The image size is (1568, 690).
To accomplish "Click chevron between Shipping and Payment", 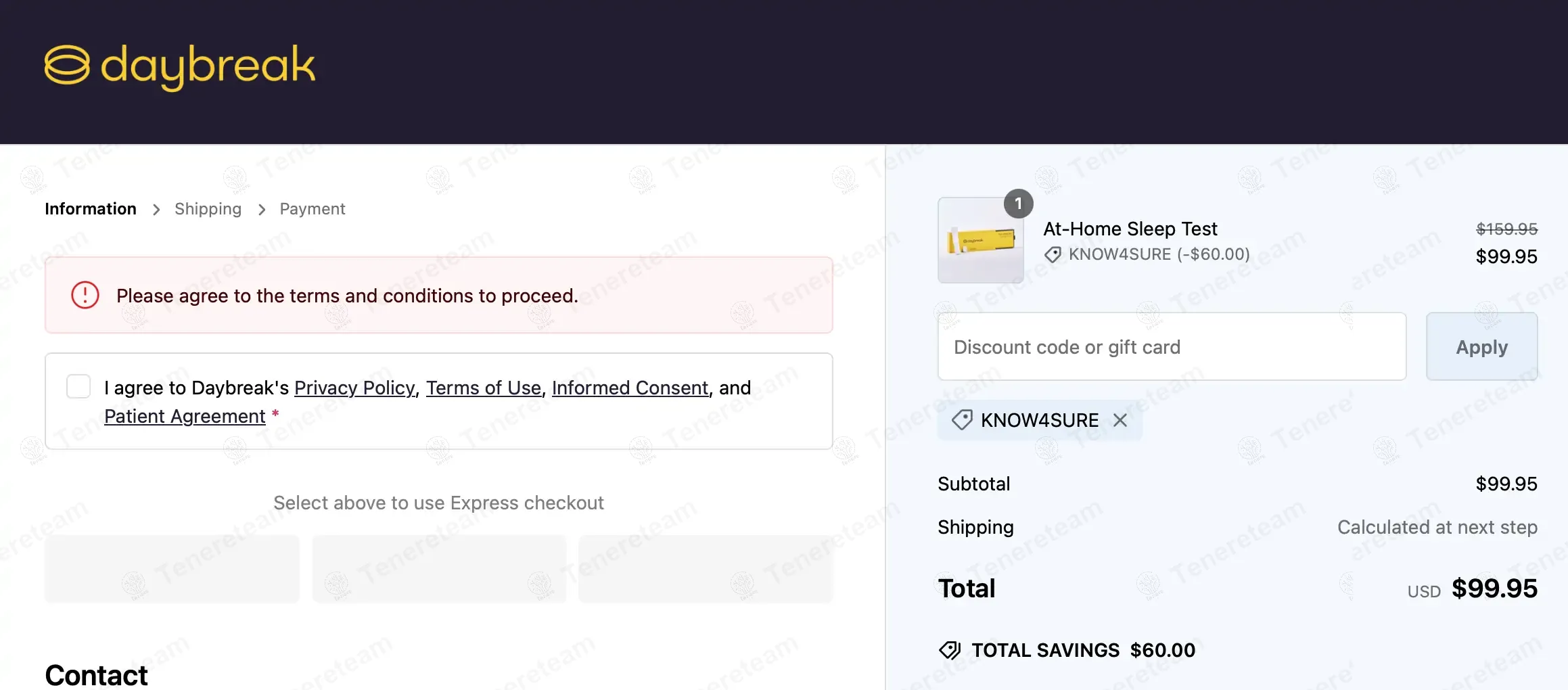I will pos(262,210).
